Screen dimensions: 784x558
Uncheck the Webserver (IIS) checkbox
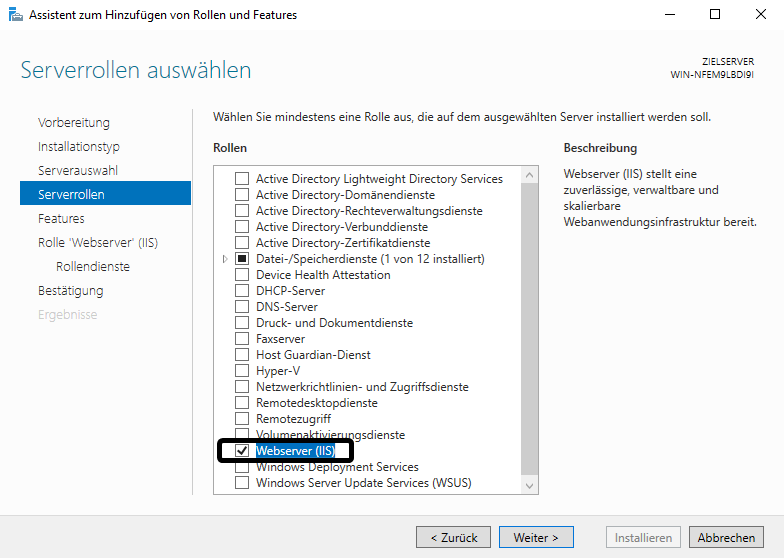coord(242,450)
